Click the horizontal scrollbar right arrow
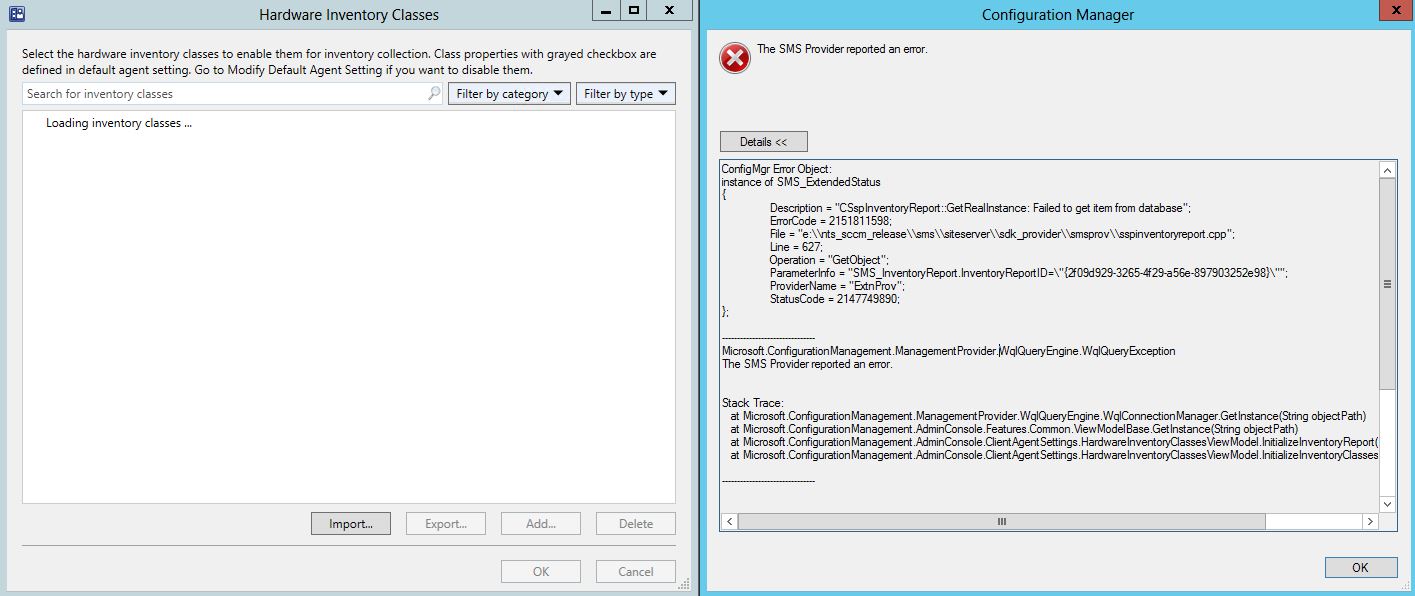Viewport: 1415px width, 596px height. pyautogui.click(x=1369, y=522)
